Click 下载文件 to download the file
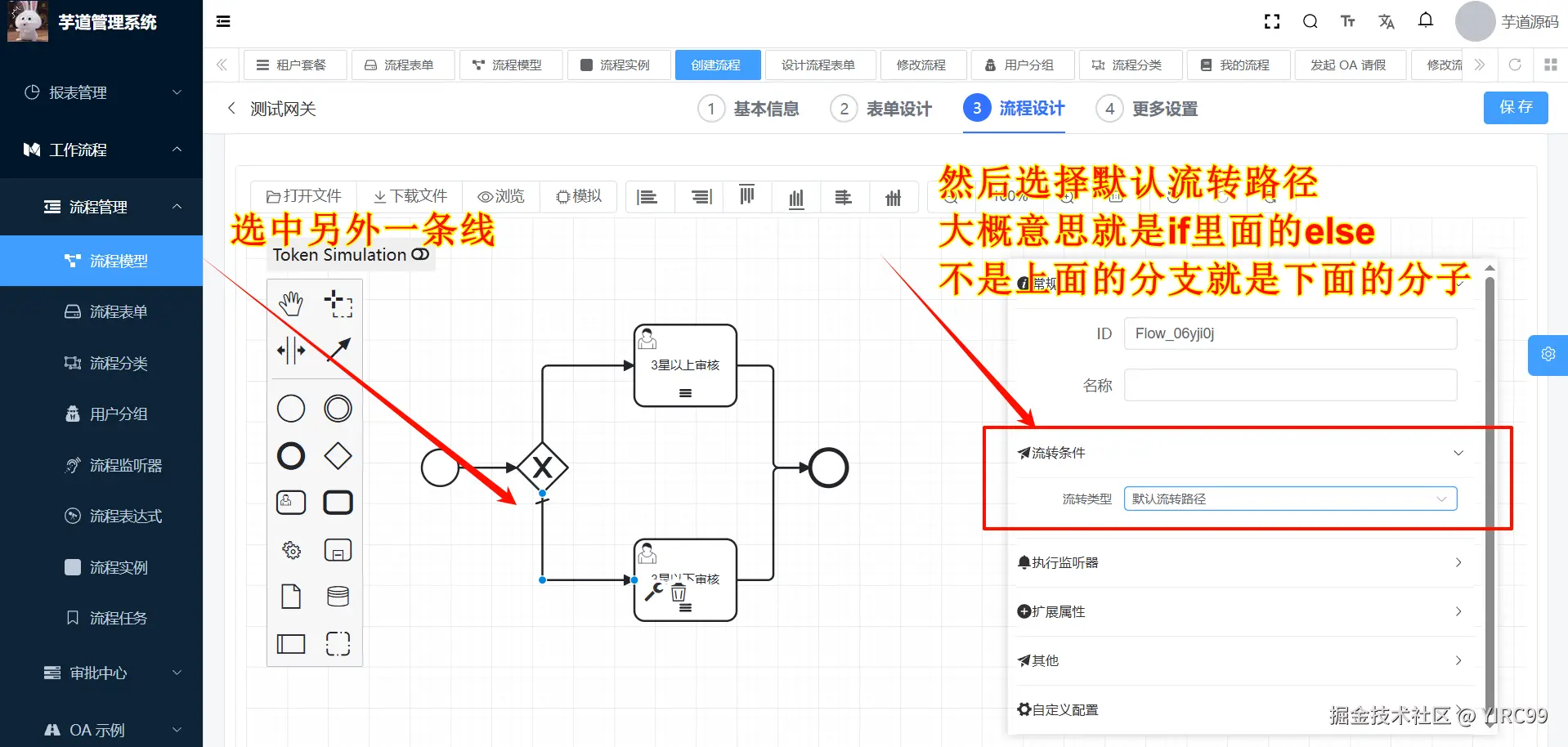 click(x=410, y=196)
